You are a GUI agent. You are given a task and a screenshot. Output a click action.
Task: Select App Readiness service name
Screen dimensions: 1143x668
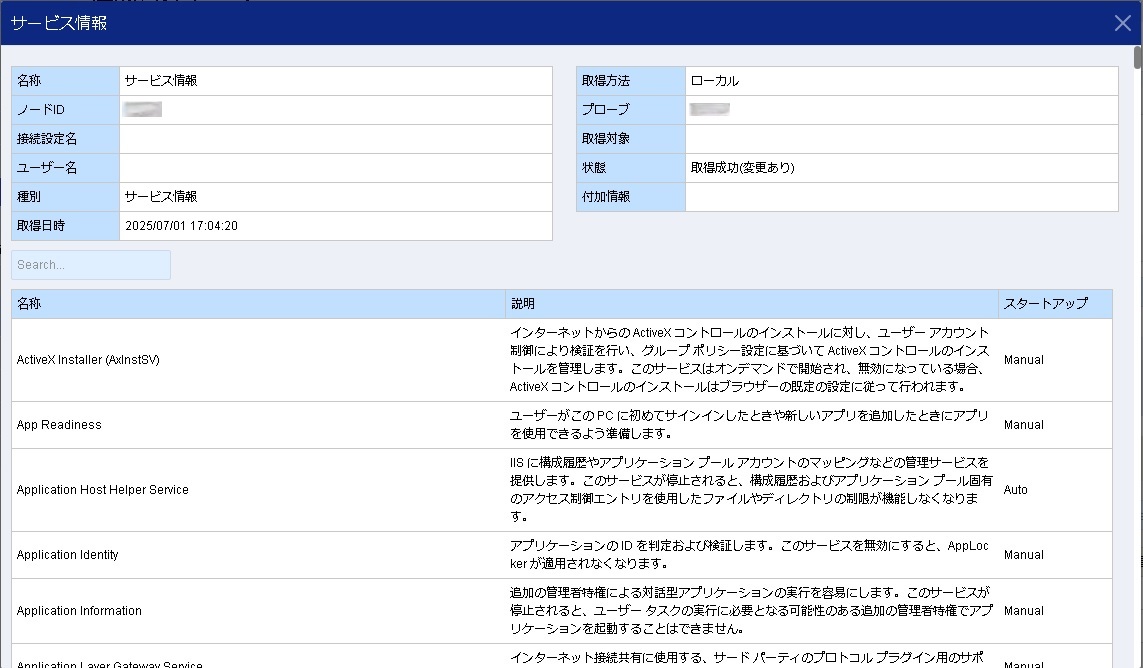pos(59,424)
